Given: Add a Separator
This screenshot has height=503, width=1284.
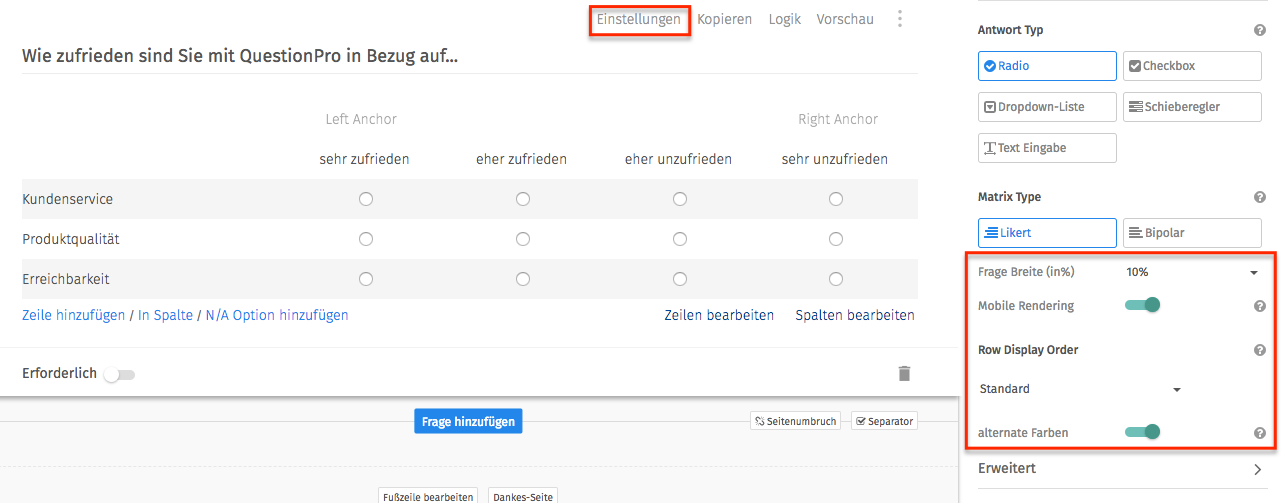Looking at the screenshot, I should tap(884, 421).
